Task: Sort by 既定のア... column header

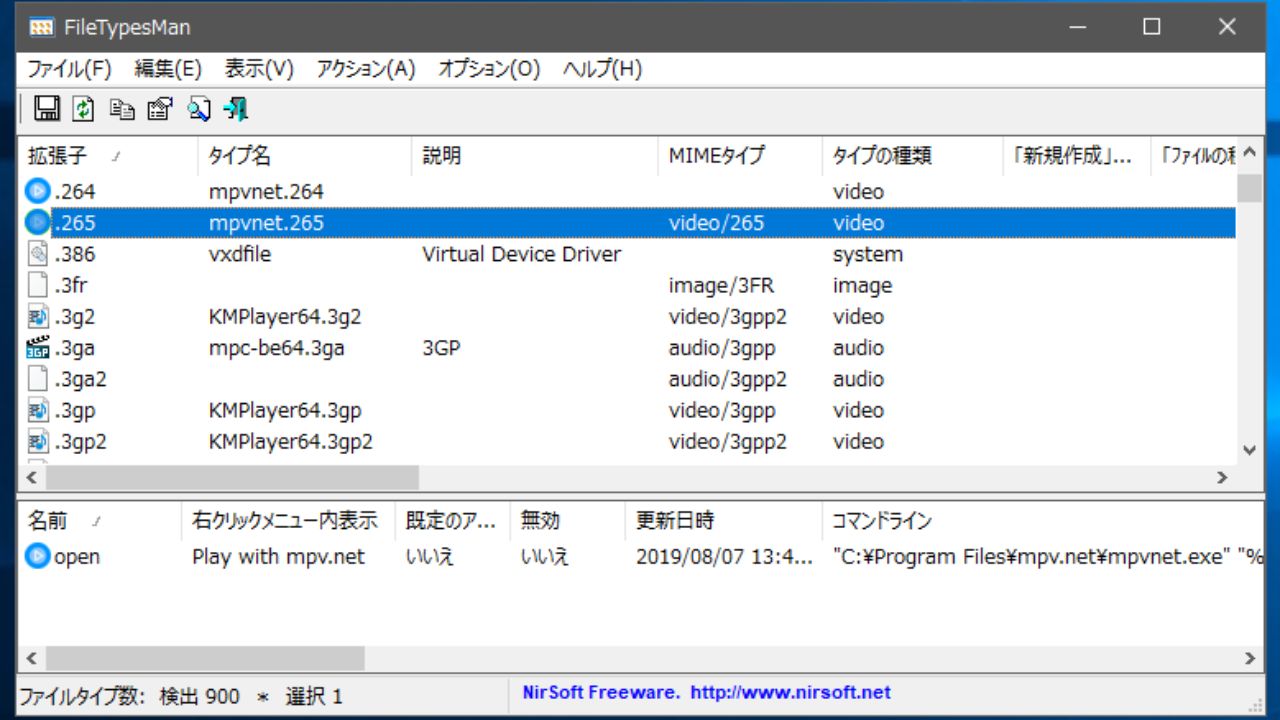Action: click(452, 520)
